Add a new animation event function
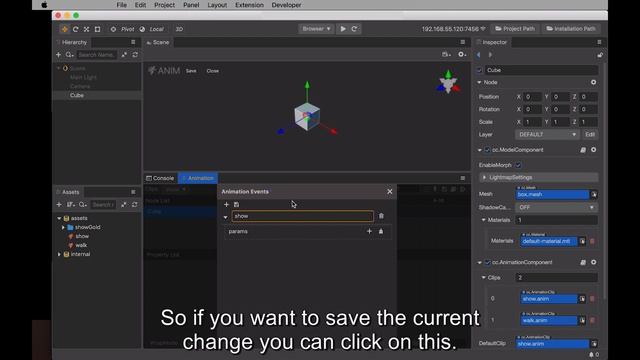This screenshot has height=360, width=640. [227, 204]
